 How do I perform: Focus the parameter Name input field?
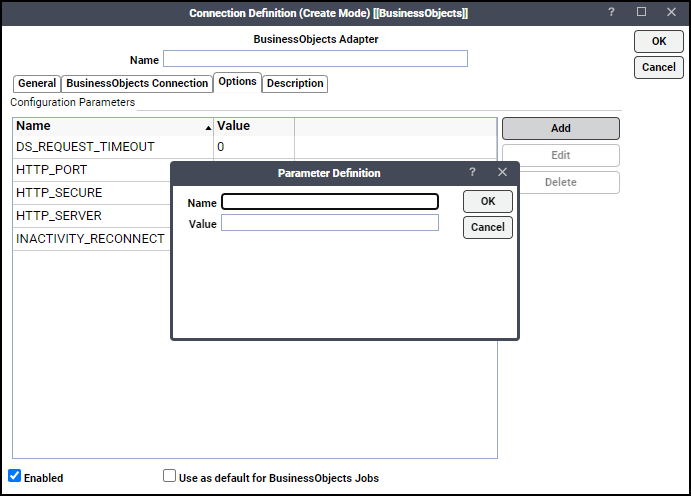[330, 202]
